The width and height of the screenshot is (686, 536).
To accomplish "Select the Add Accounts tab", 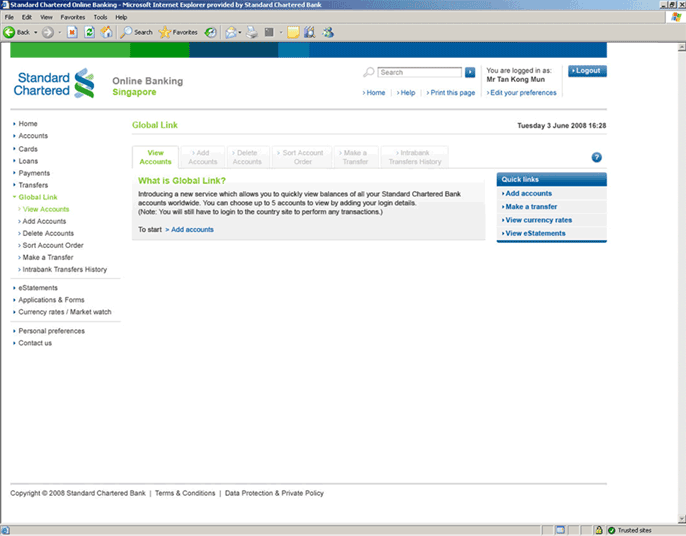I will pos(203,157).
